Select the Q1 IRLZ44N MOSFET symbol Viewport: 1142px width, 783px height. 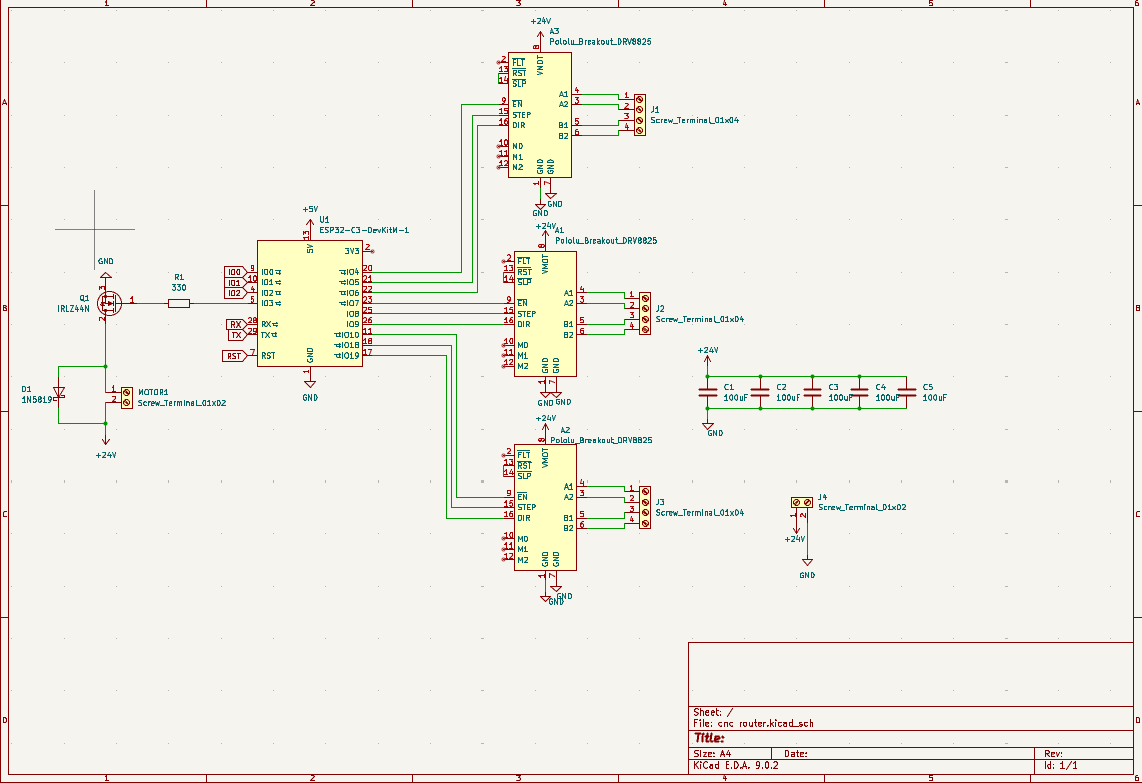pos(106,302)
